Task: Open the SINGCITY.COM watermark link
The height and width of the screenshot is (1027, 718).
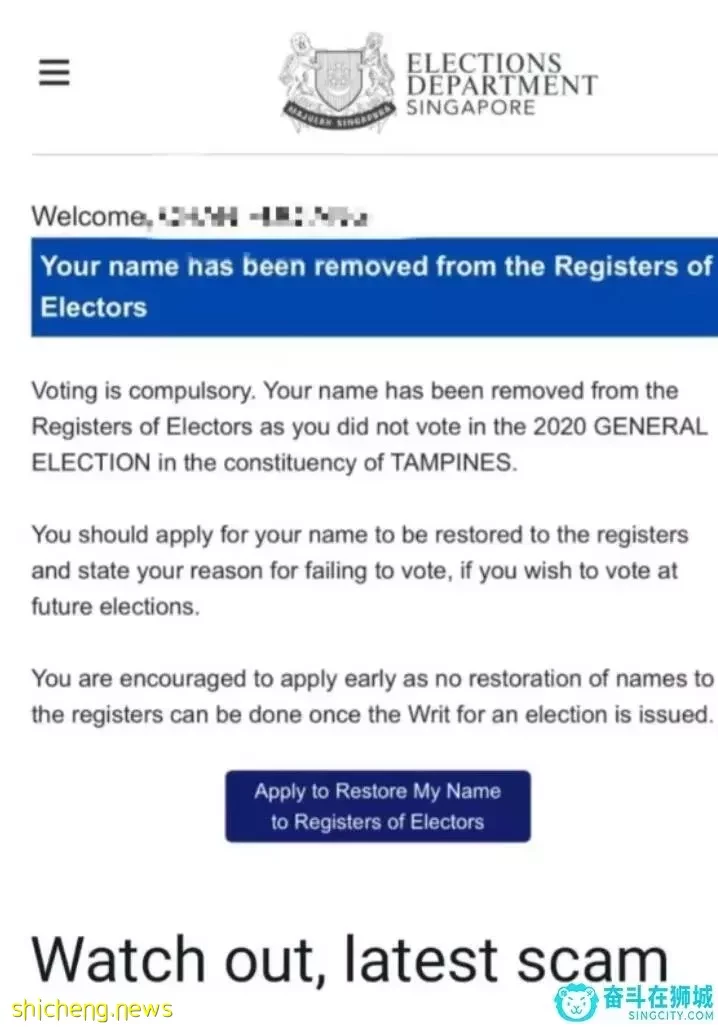Action: point(670,1017)
